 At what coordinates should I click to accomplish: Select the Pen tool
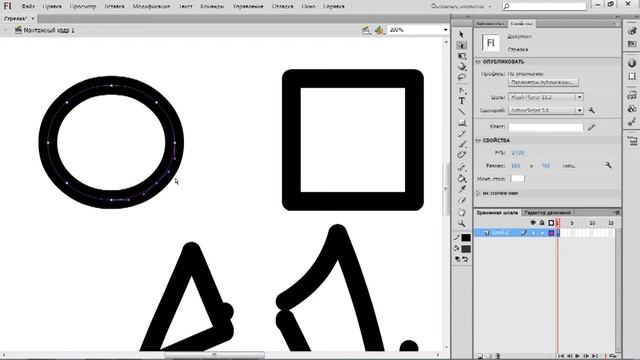pos(461,90)
